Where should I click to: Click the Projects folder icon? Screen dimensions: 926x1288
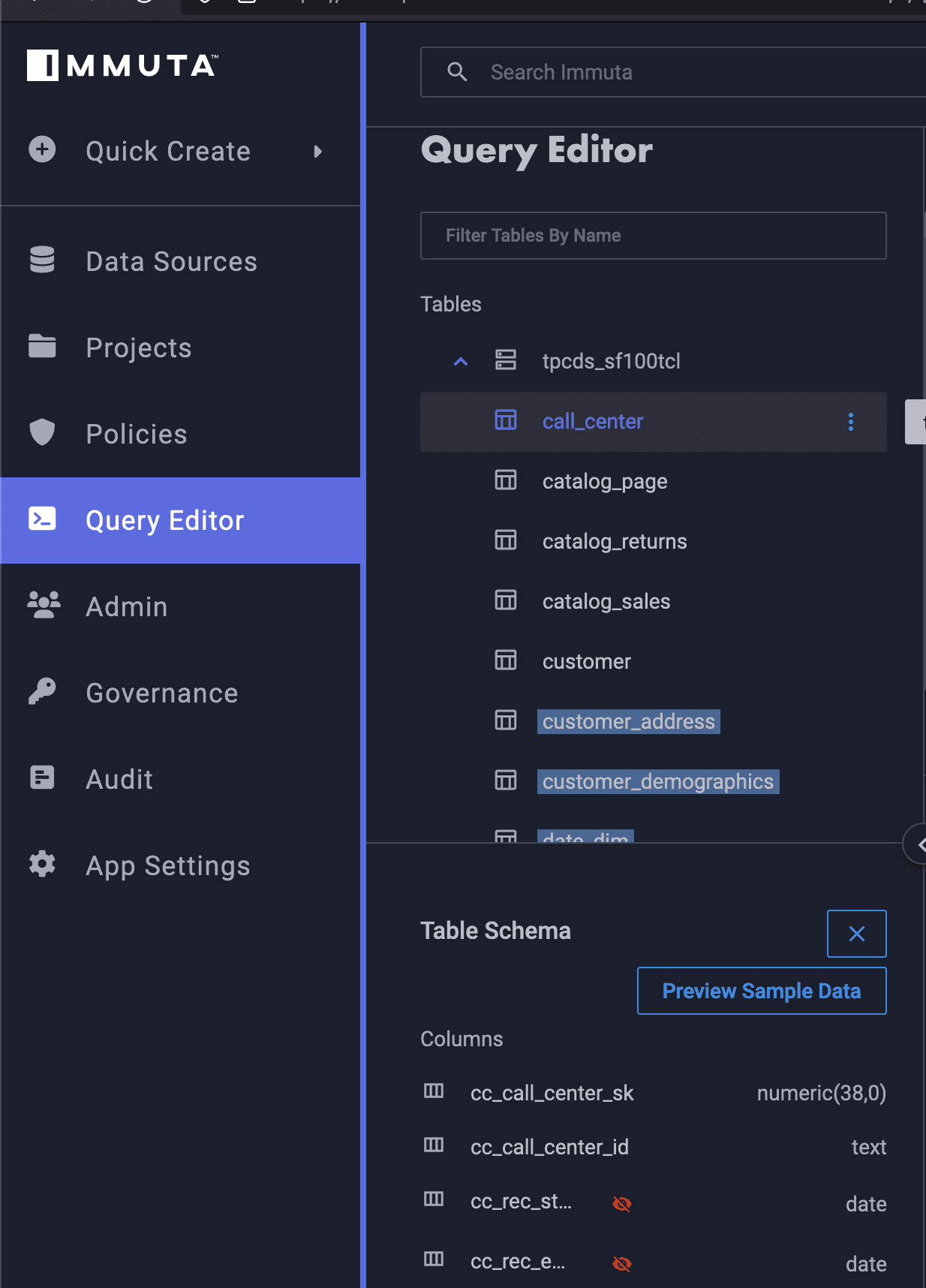click(42, 346)
